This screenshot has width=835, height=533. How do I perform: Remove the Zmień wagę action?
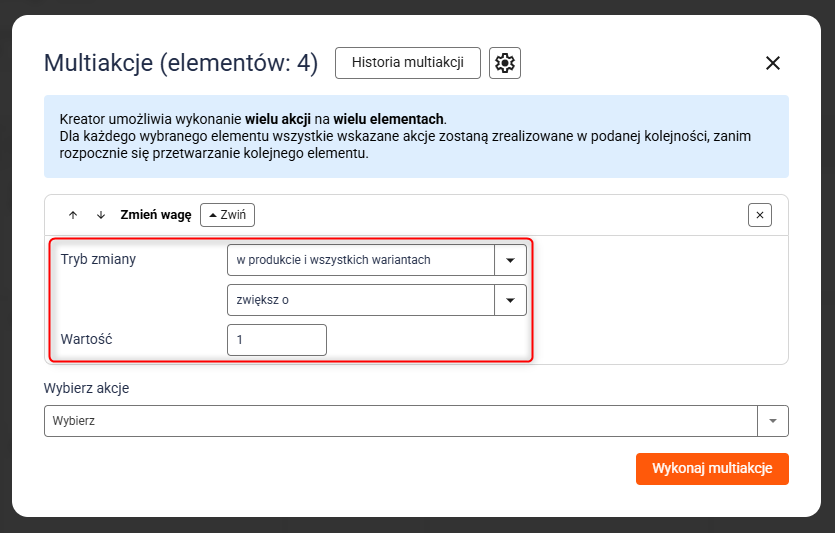[x=760, y=215]
